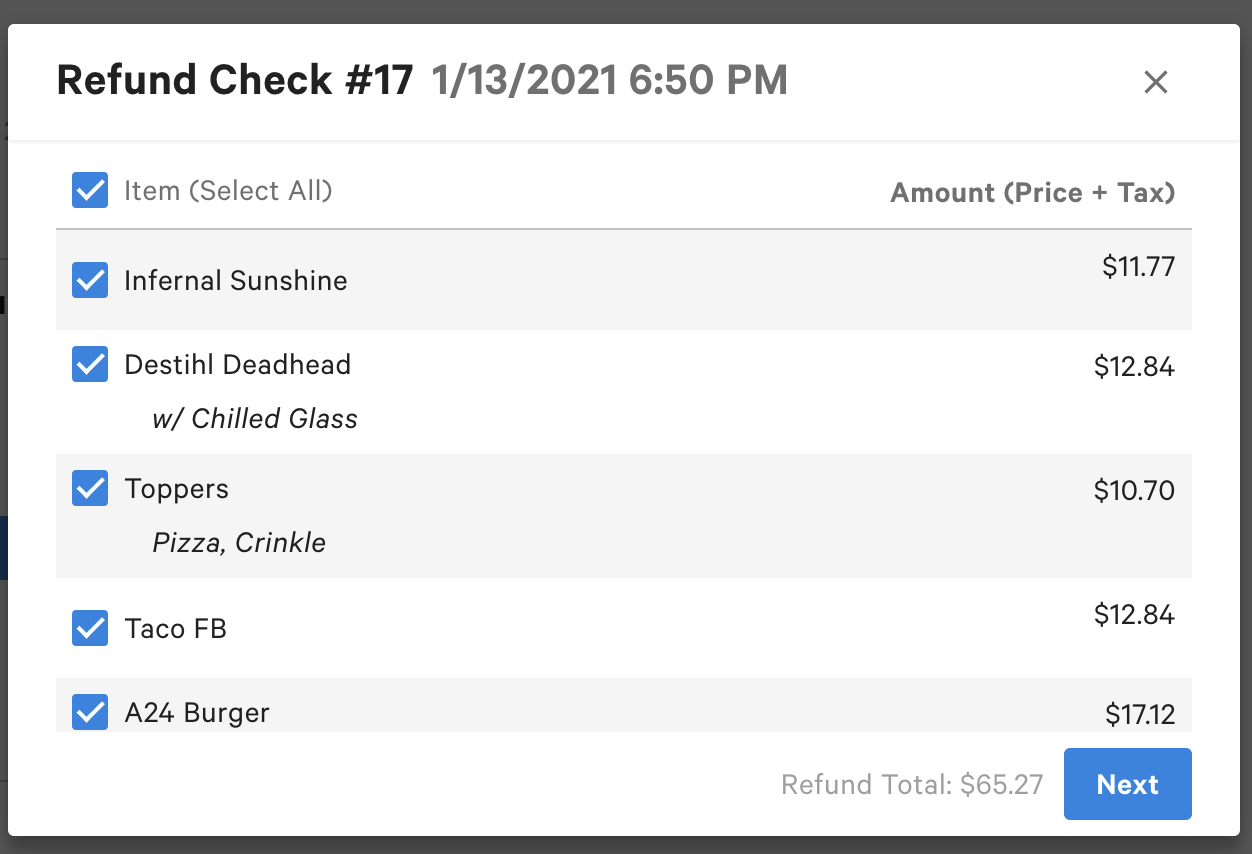Click the Refund Check #17 title
1252x854 pixels.
coord(234,80)
